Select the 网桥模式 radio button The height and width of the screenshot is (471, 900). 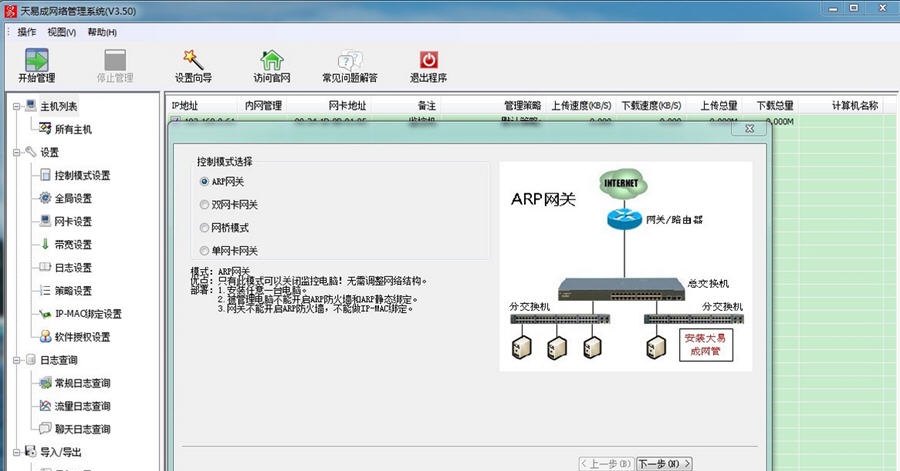pos(204,228)
